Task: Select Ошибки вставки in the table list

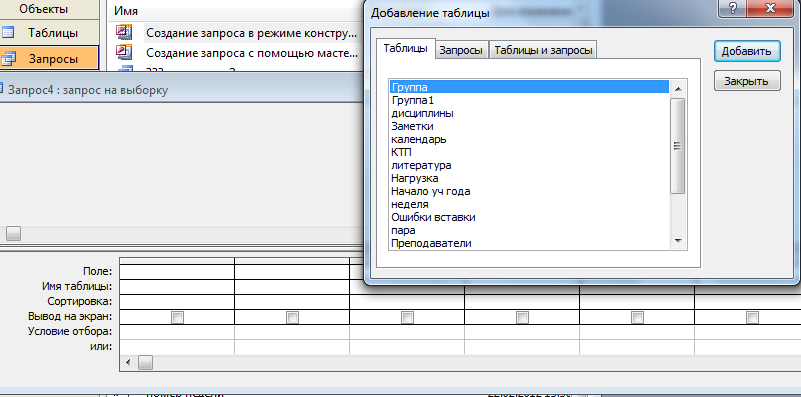Action: coord(529,218)
